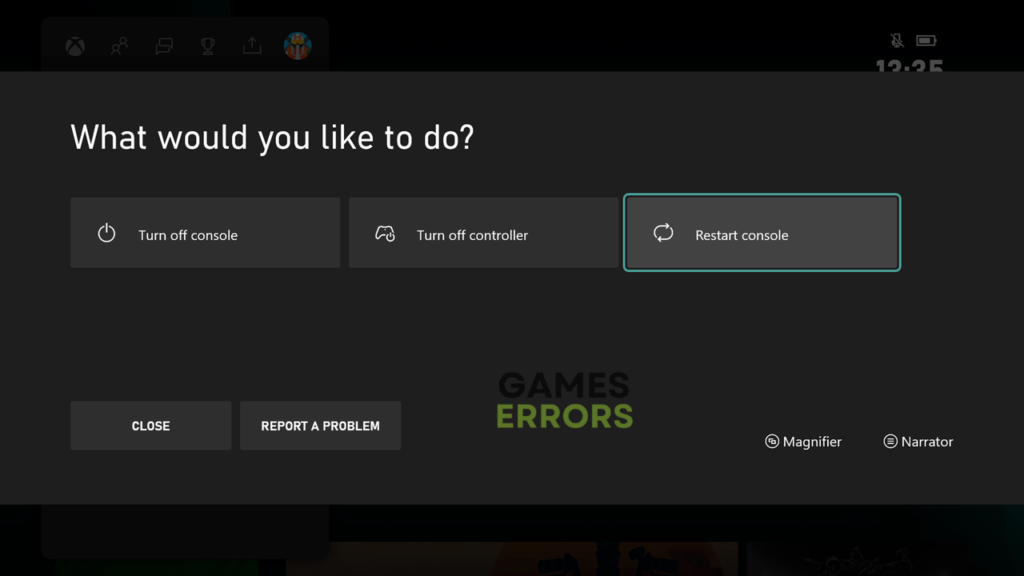The height and width of the screenshot is (576, 1024).
Task: Click the muted microphone status icon
Action: [x=897, y=40]
